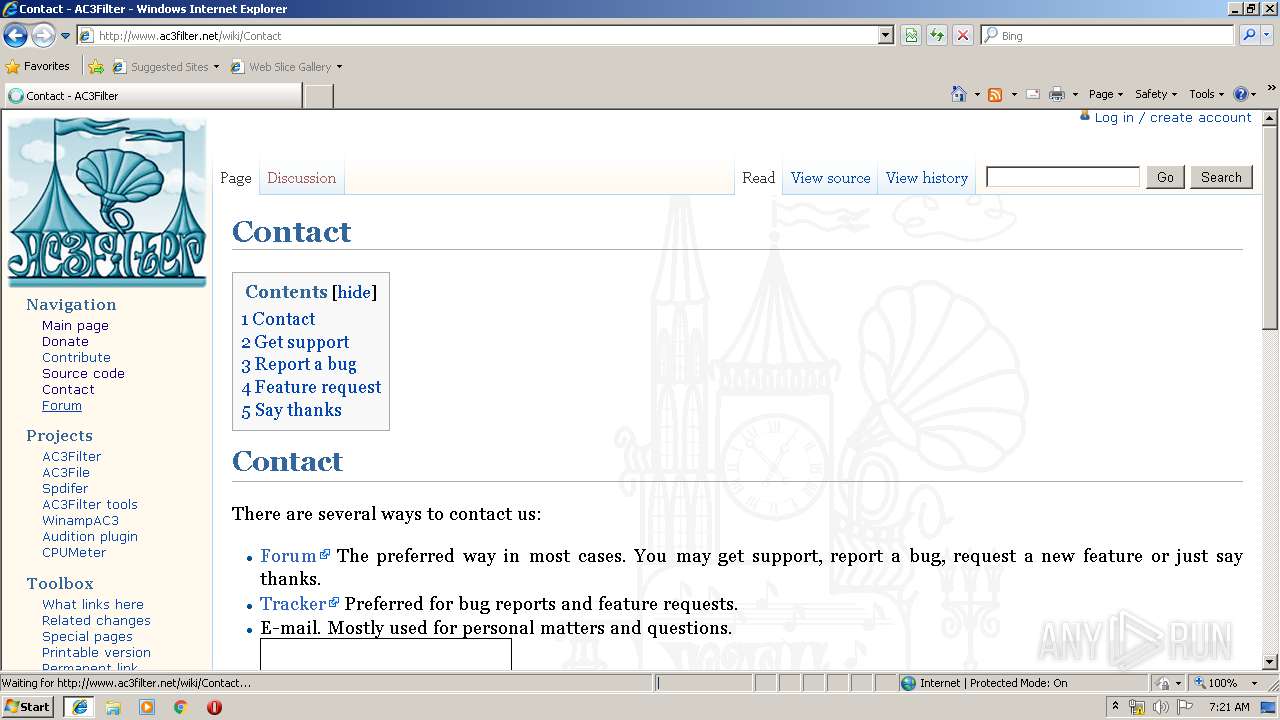Click the Home icon in command bar

[959, 94]
